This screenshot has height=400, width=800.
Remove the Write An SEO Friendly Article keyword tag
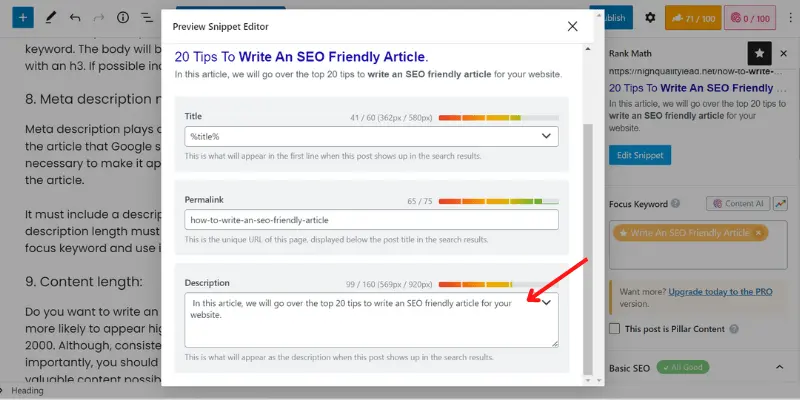point(758,233)
